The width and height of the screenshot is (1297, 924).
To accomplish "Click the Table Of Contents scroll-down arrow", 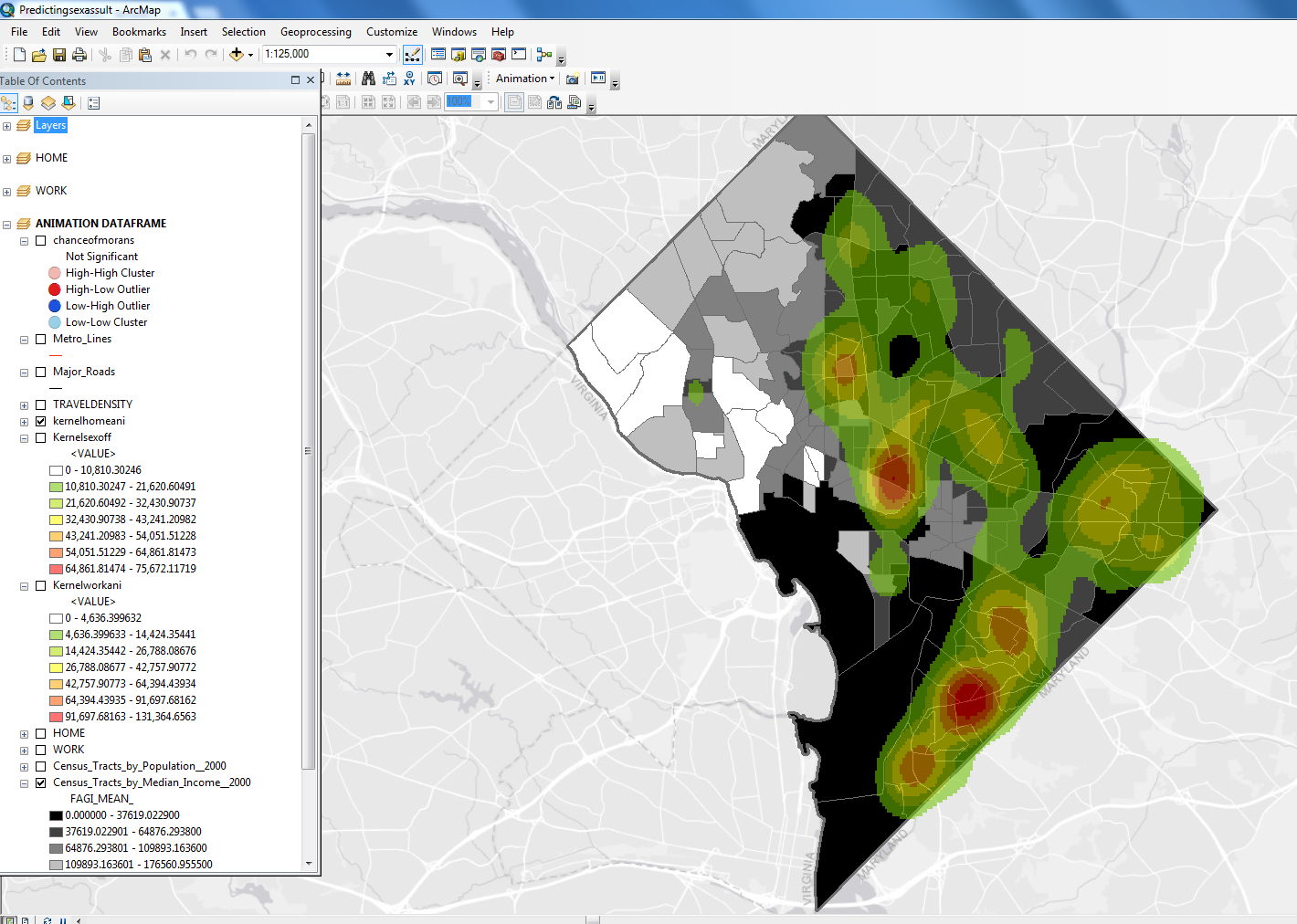I will coord(309,863).
